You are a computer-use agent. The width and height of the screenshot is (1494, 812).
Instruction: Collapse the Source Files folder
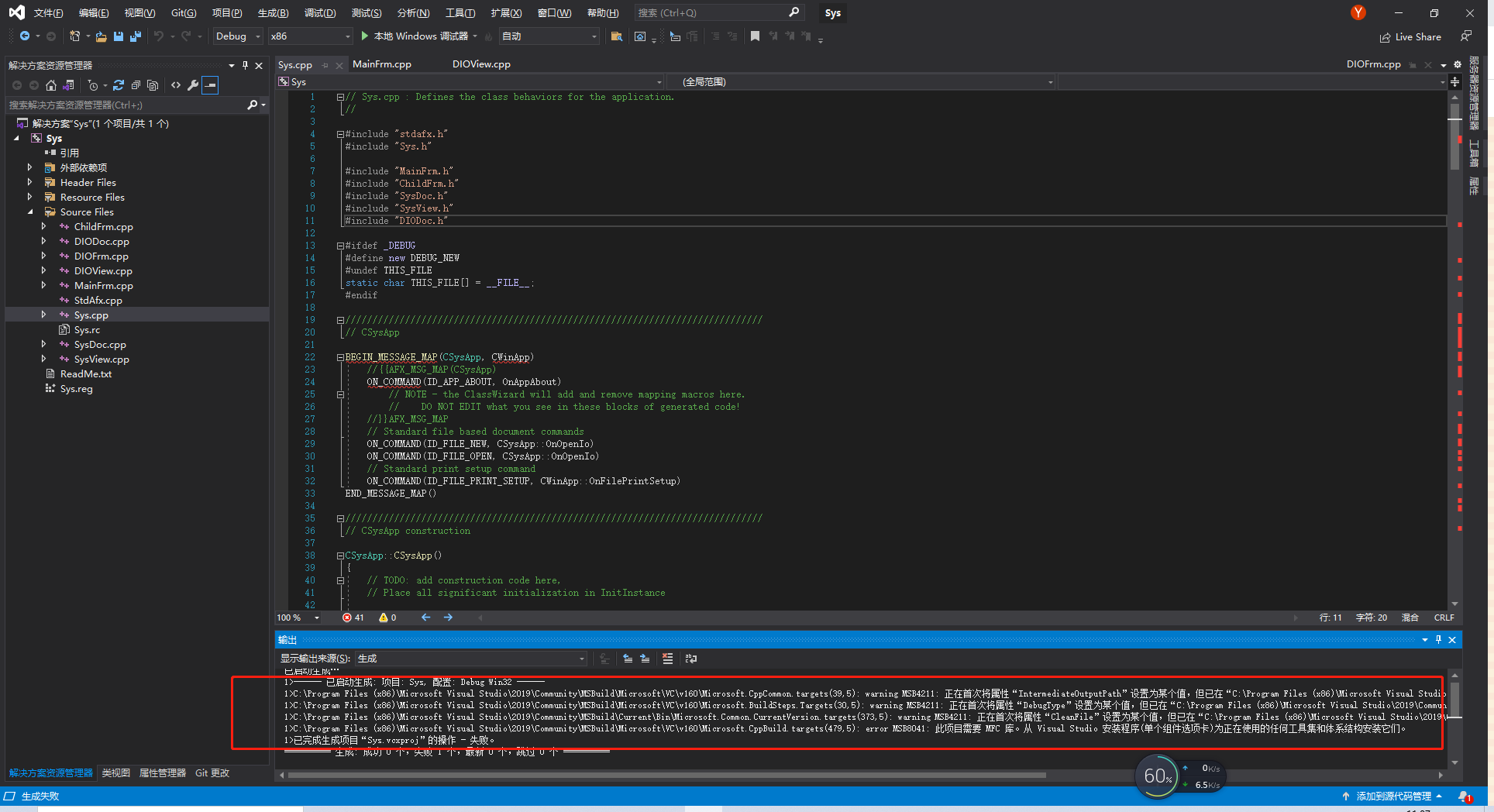tap(29, 212)
